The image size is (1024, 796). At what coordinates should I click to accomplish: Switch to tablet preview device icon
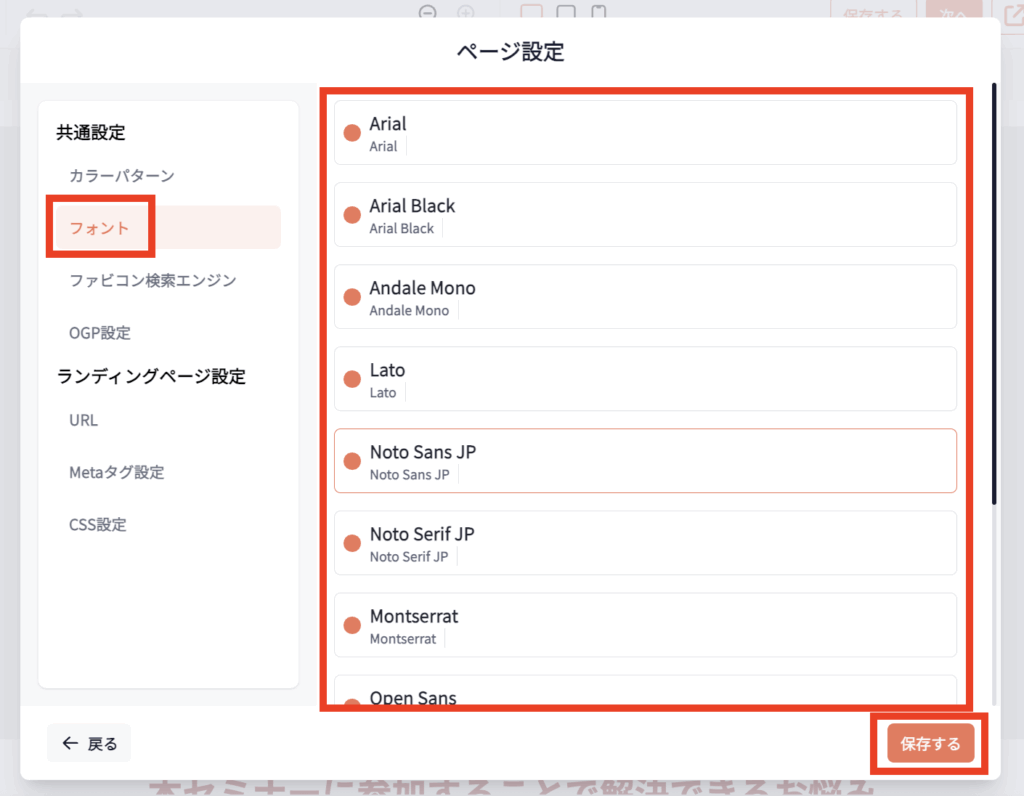pos(566,13)
